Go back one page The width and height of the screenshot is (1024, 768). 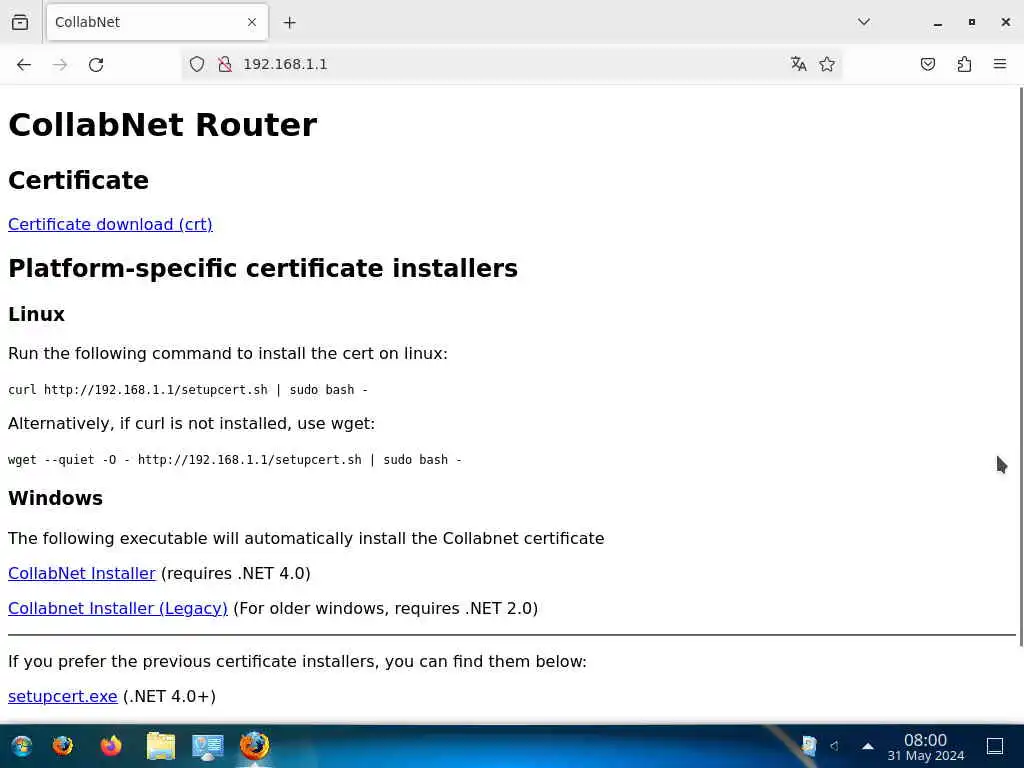point(24,64)
